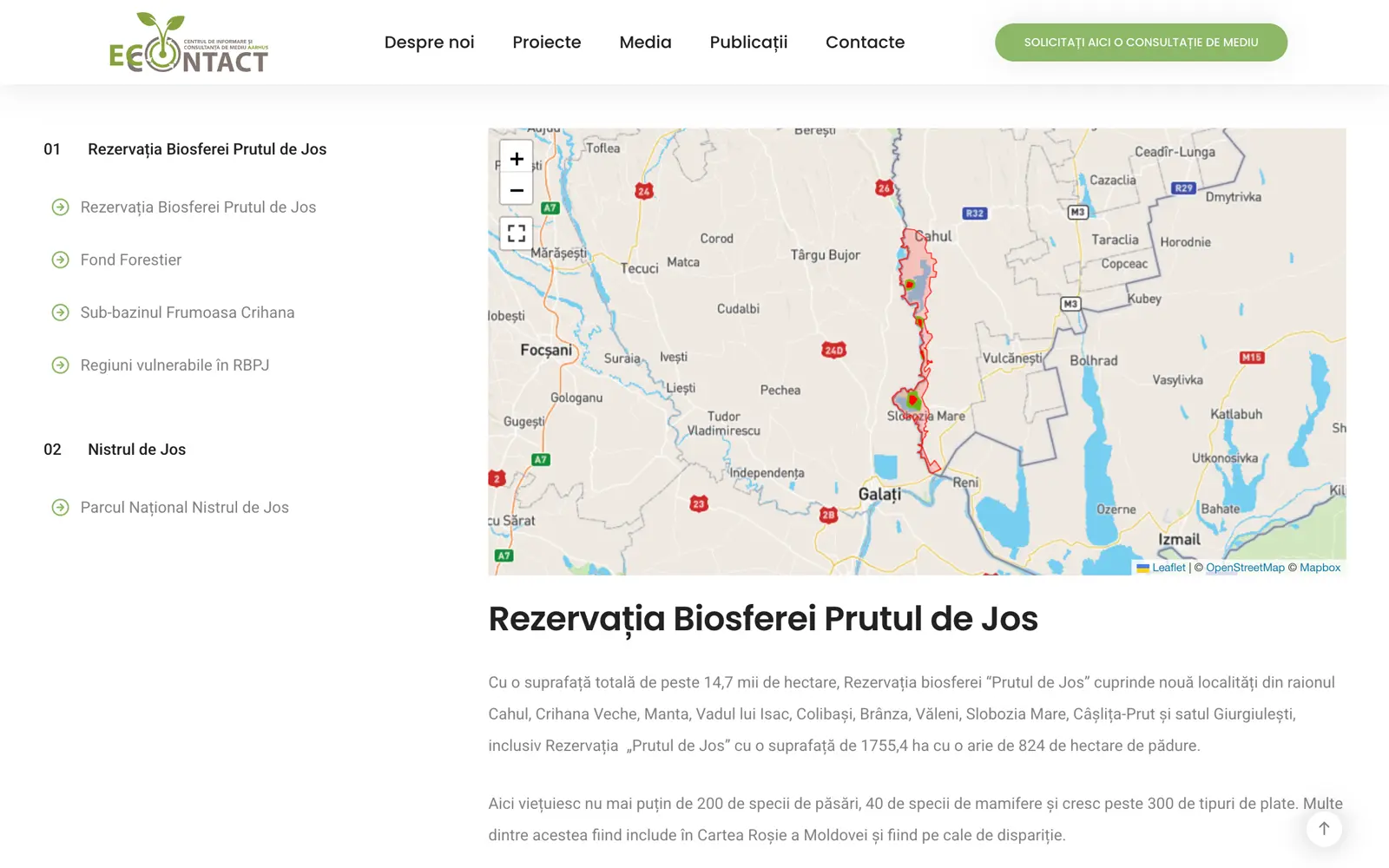Click the Cahul label on the map
This screenshot has width=1389, height=868.
point(934,236)
